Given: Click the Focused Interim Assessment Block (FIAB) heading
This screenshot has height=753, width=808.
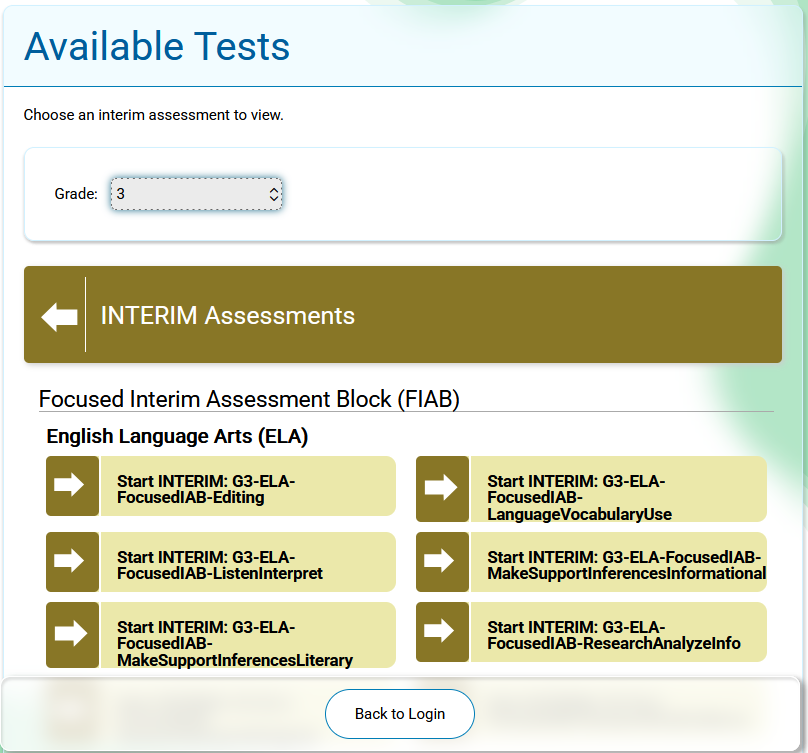Looking at the screenshot, I should (x=249, y=399).
